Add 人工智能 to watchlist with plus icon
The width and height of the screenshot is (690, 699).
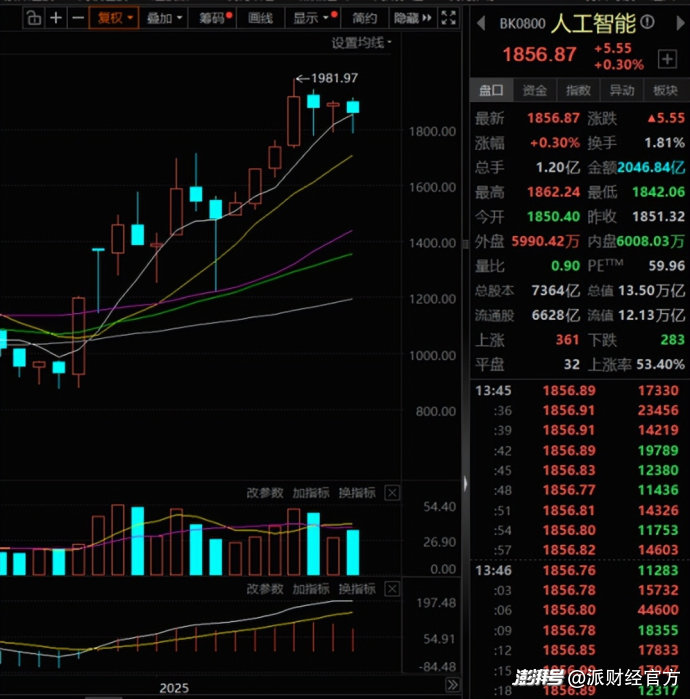point(666,60)
